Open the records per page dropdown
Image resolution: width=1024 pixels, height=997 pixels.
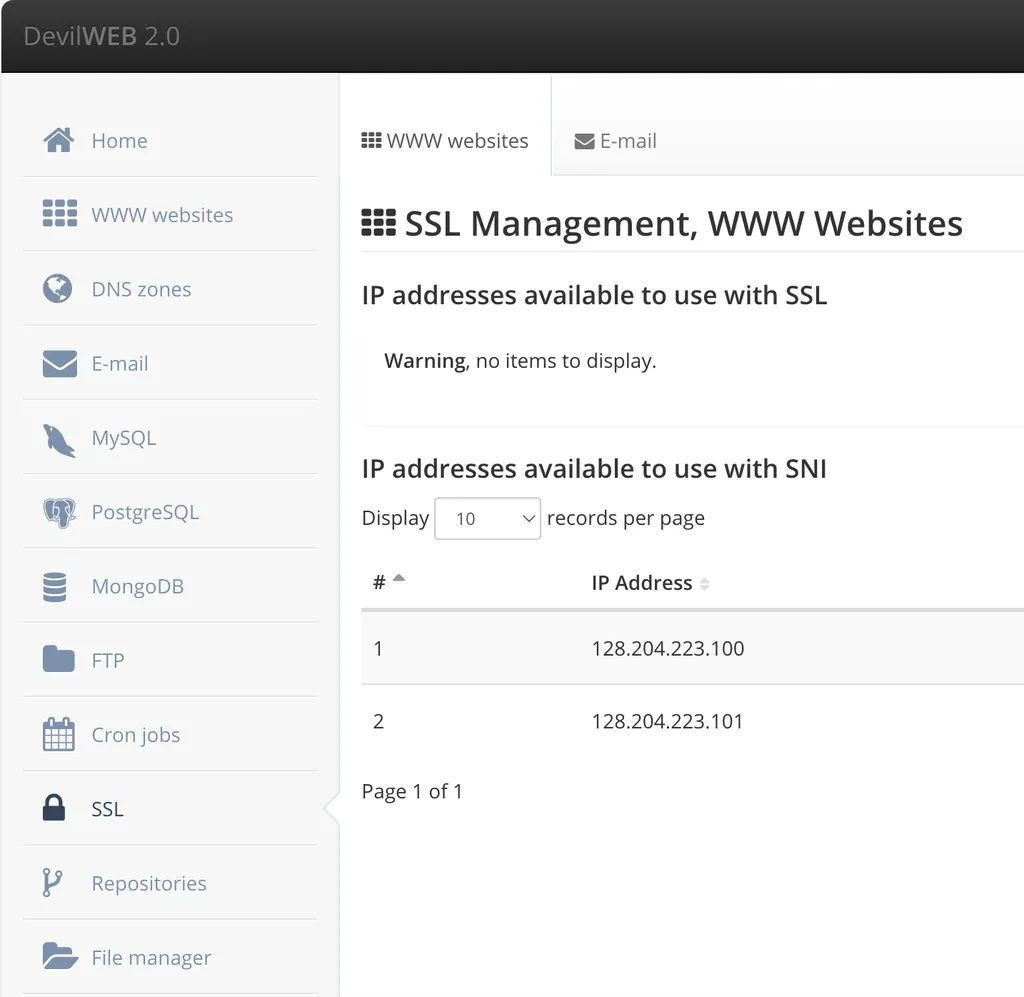pos(487,518)
